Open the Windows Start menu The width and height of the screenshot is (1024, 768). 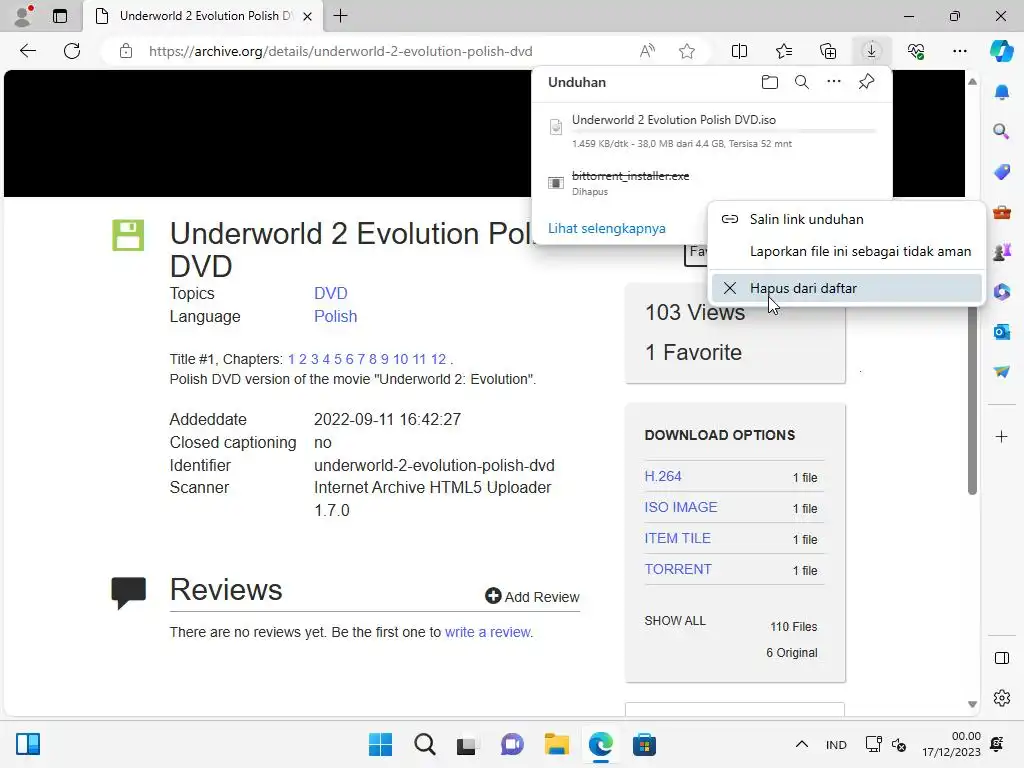(380, 744)
